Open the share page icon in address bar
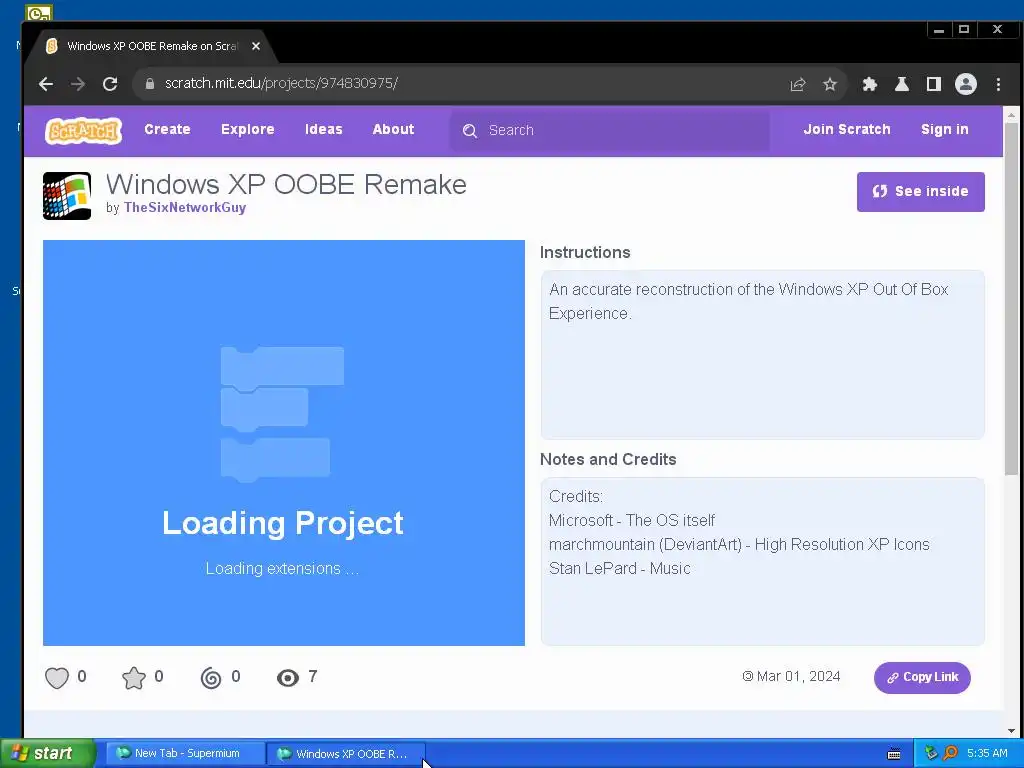 (x=797, y=84)
